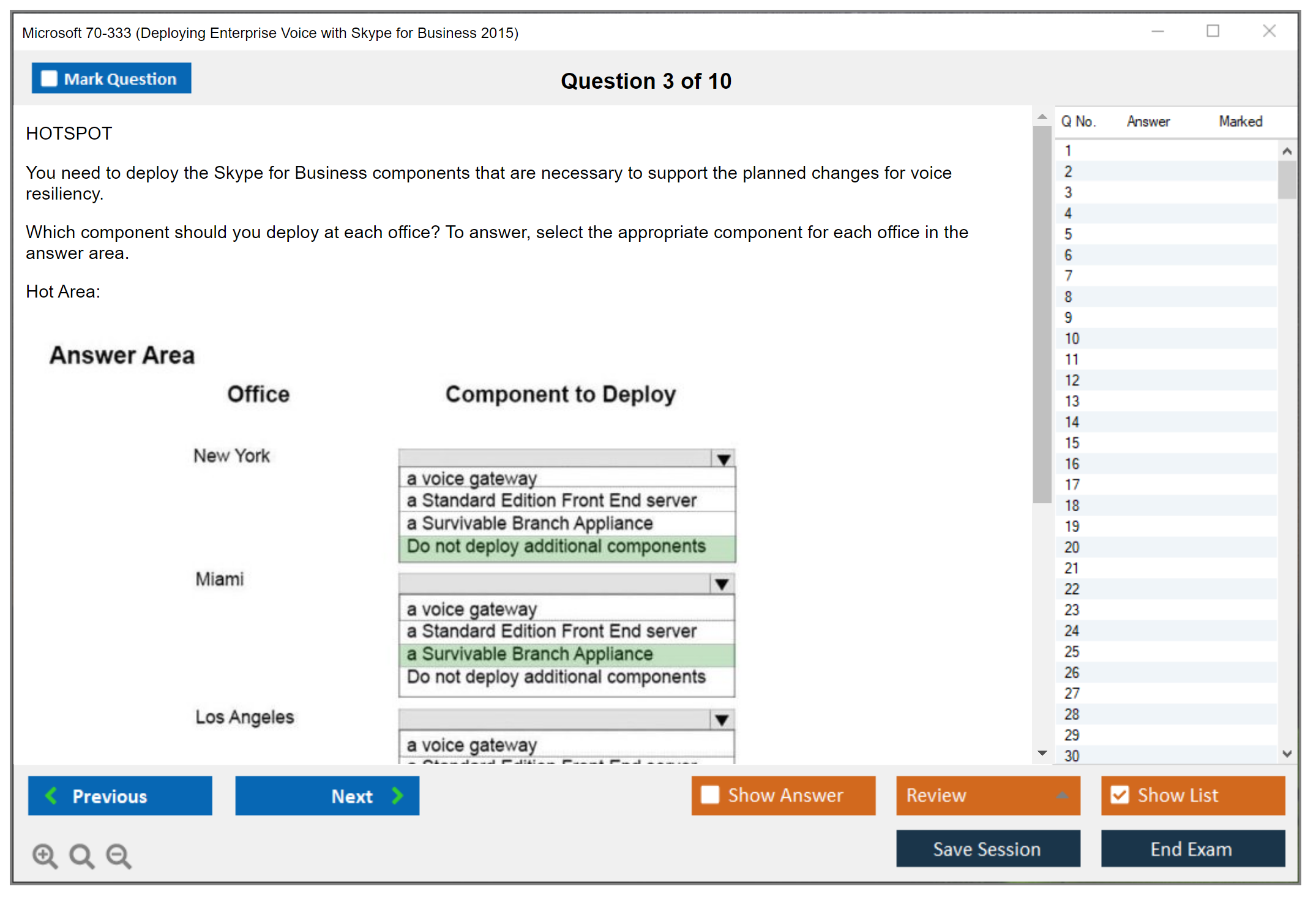
Task: Click the zoom out magnifier icon
Action: pos(118,855)
